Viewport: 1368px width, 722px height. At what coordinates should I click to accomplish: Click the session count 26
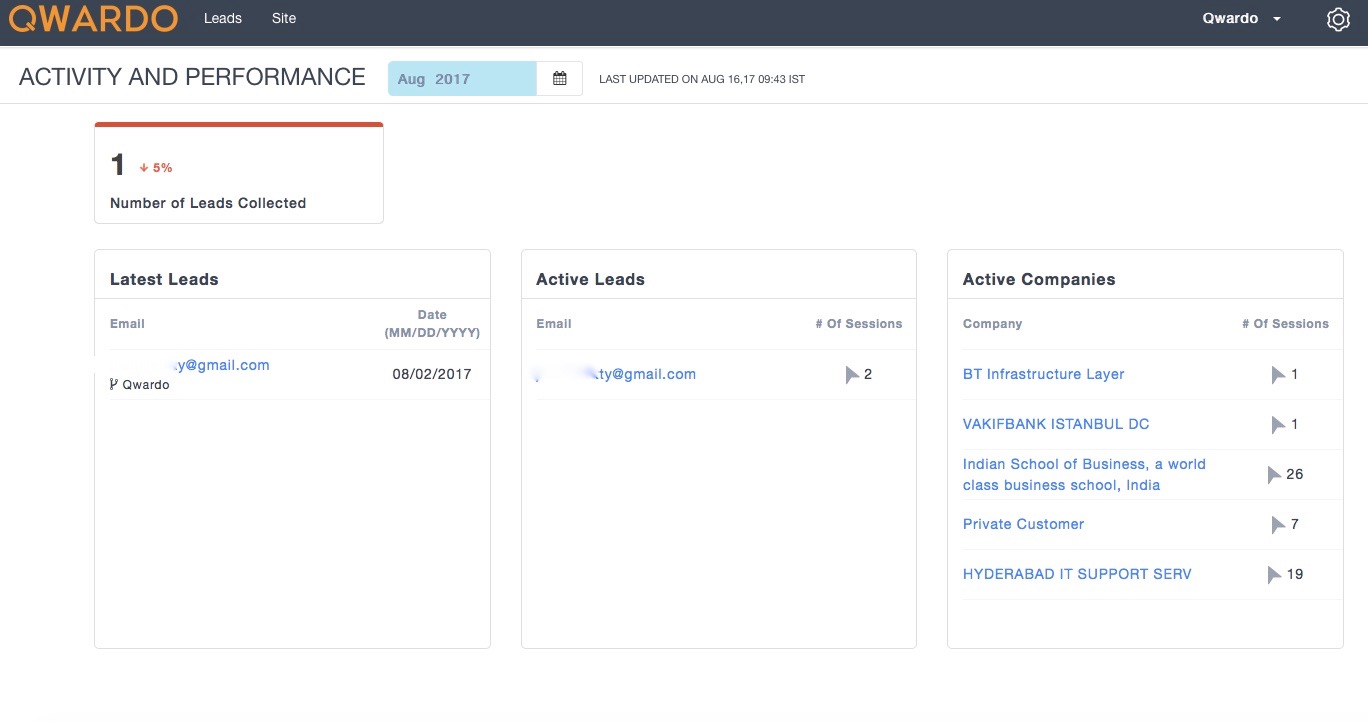coord(1295,474)
